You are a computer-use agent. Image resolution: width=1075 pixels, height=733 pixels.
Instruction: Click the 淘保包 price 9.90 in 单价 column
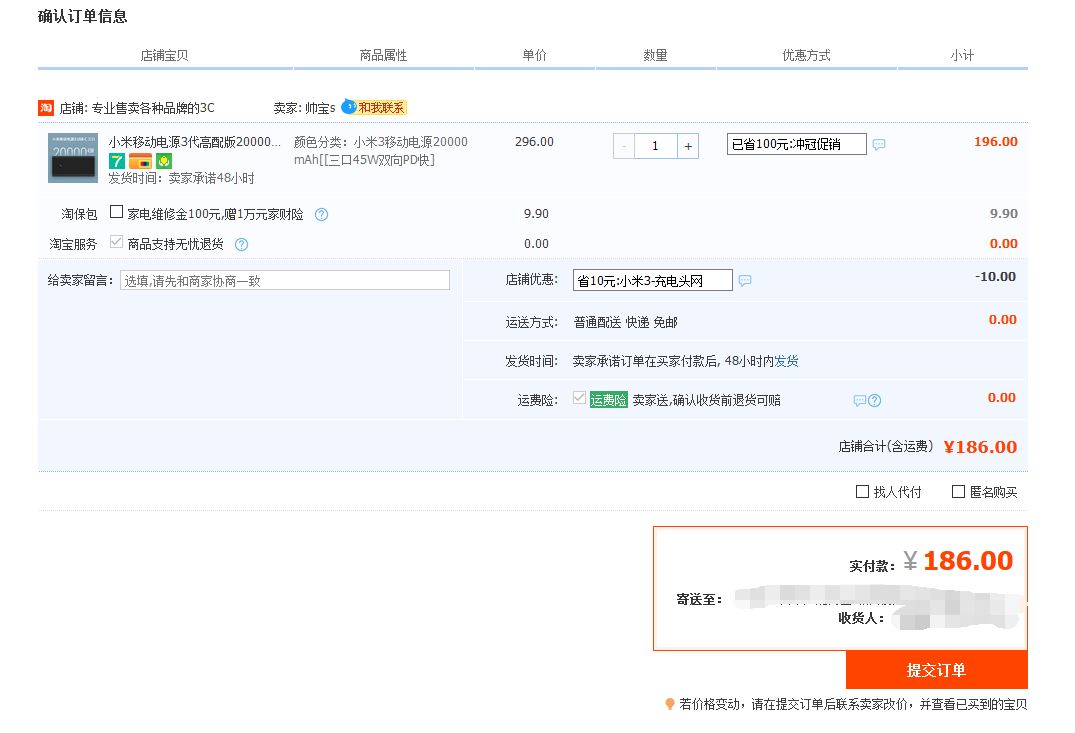point(536,213)
